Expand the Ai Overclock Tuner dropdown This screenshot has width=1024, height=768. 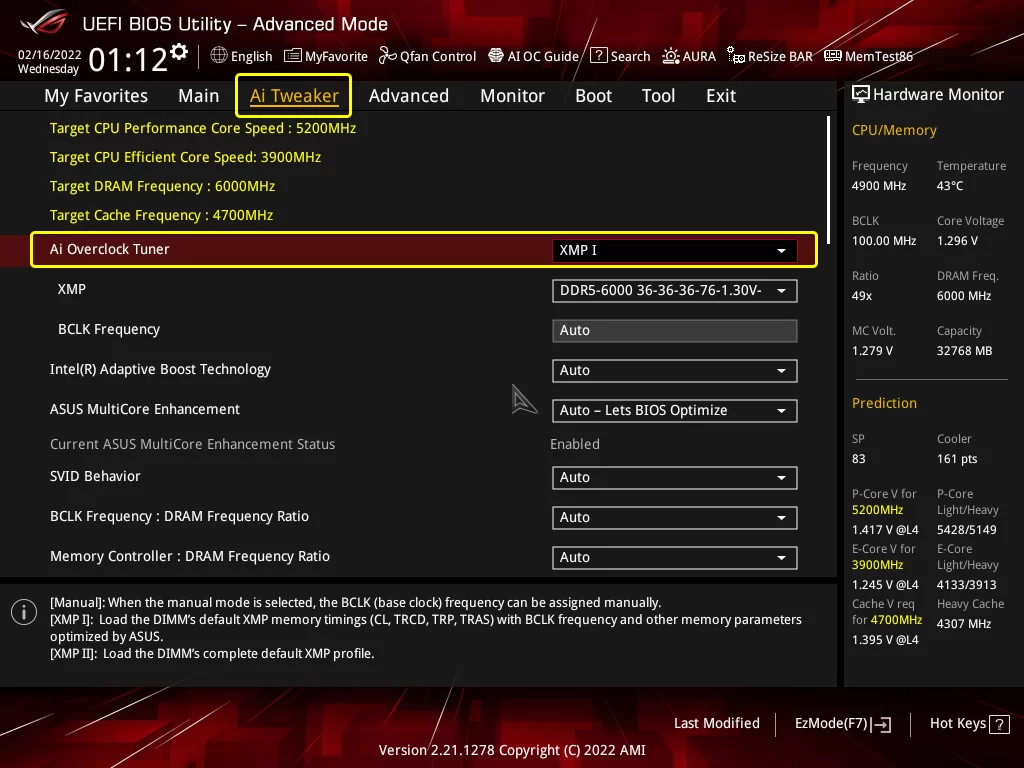click(674, 250)
